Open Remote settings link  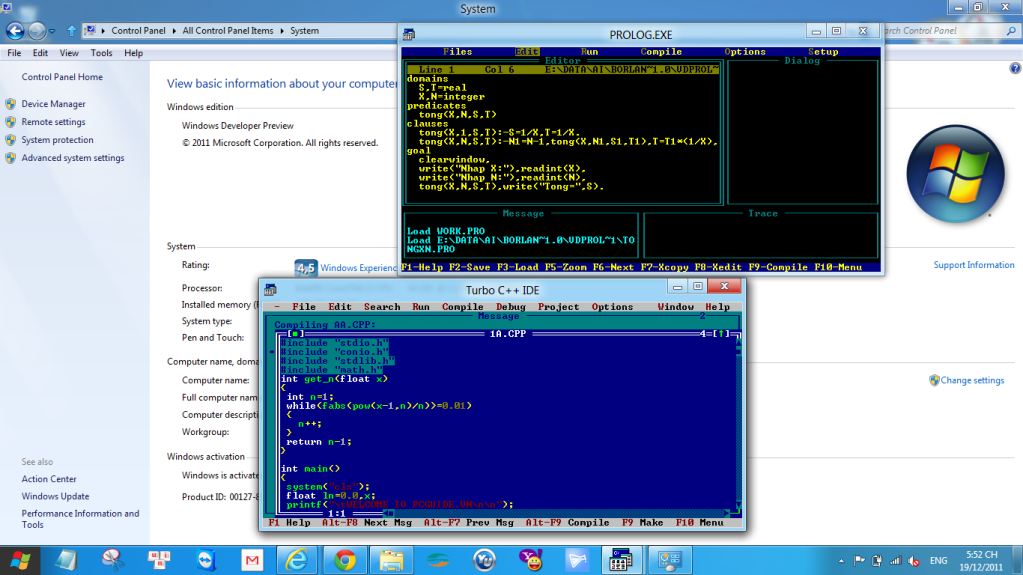click(53, 121)
